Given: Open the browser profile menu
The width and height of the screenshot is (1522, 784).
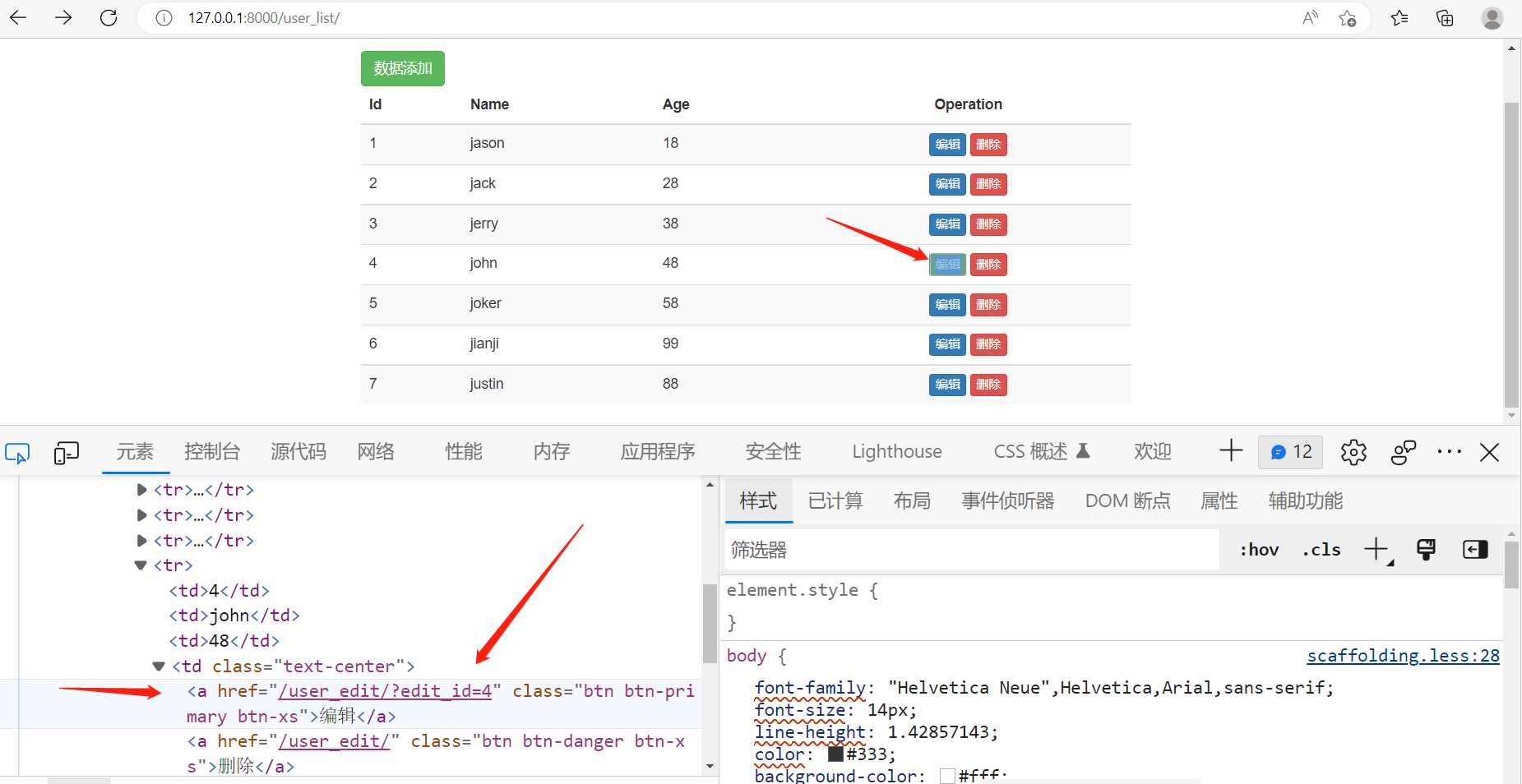Looking at the screenshot, I should click(x=1492, y=18).
